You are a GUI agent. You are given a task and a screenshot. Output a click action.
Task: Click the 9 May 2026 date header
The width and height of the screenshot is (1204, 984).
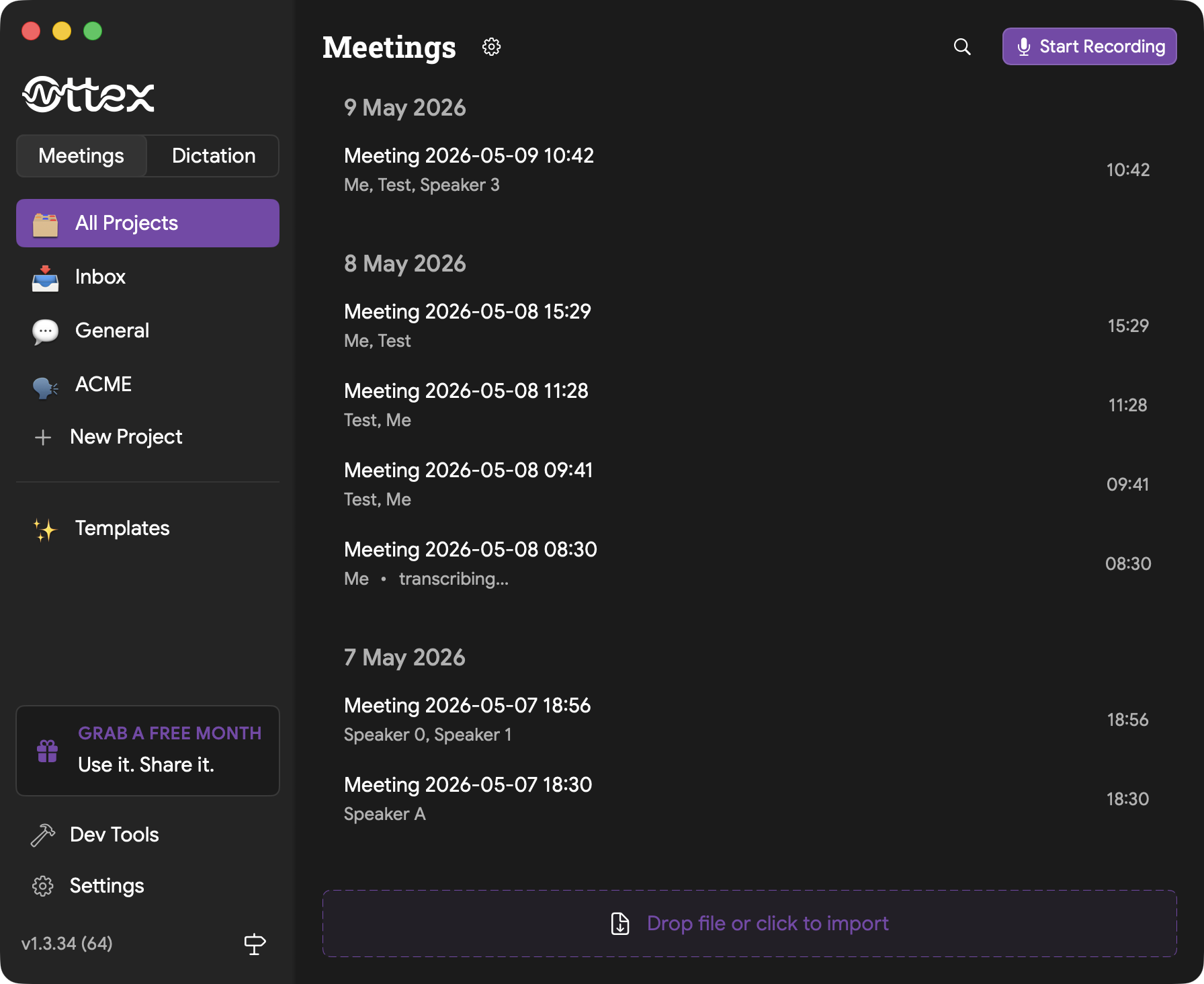click(405, 108)
